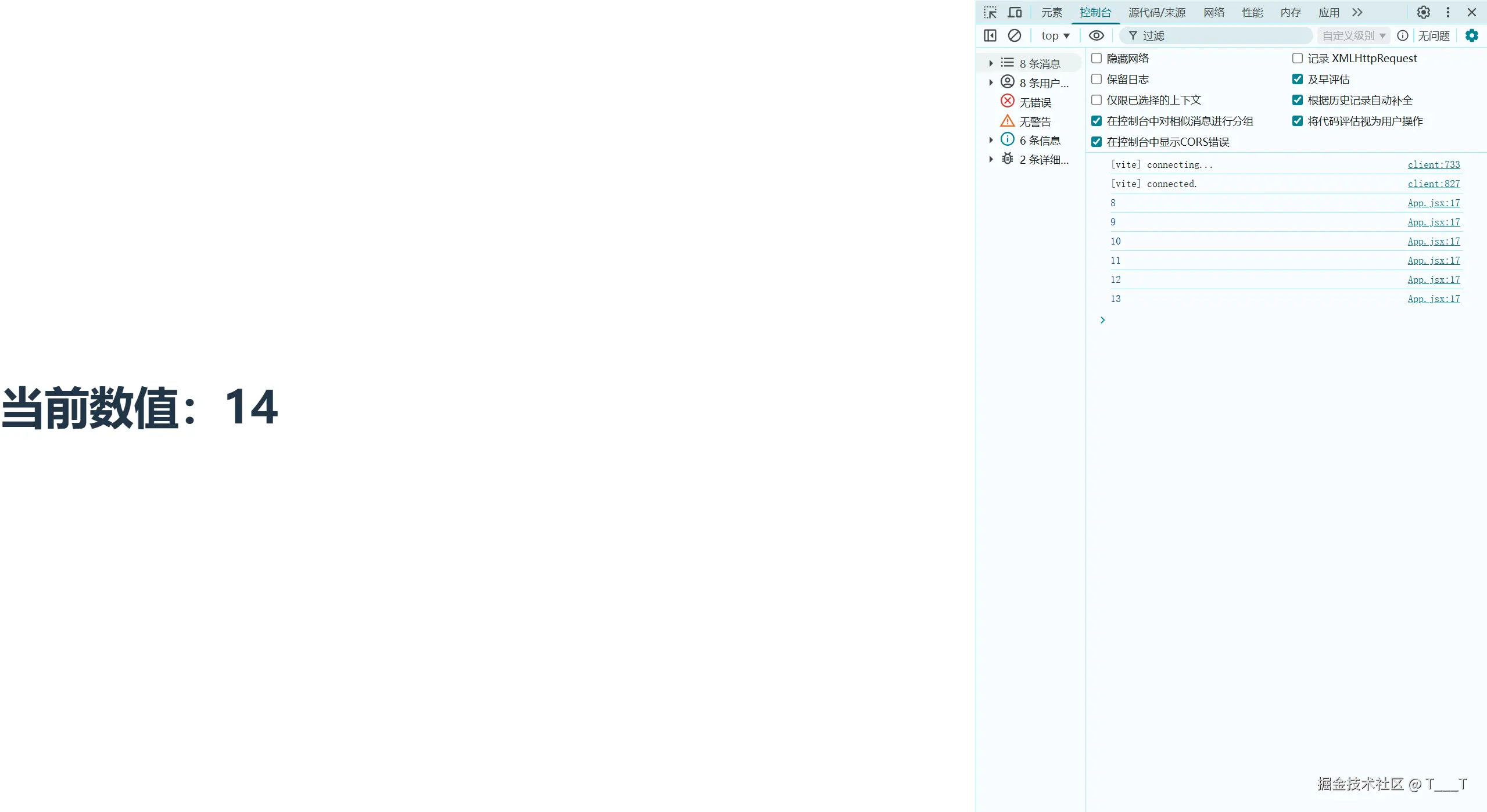Enable the 保留日志 checkbox
The image size is (1487, 812).
[1097, 79]
